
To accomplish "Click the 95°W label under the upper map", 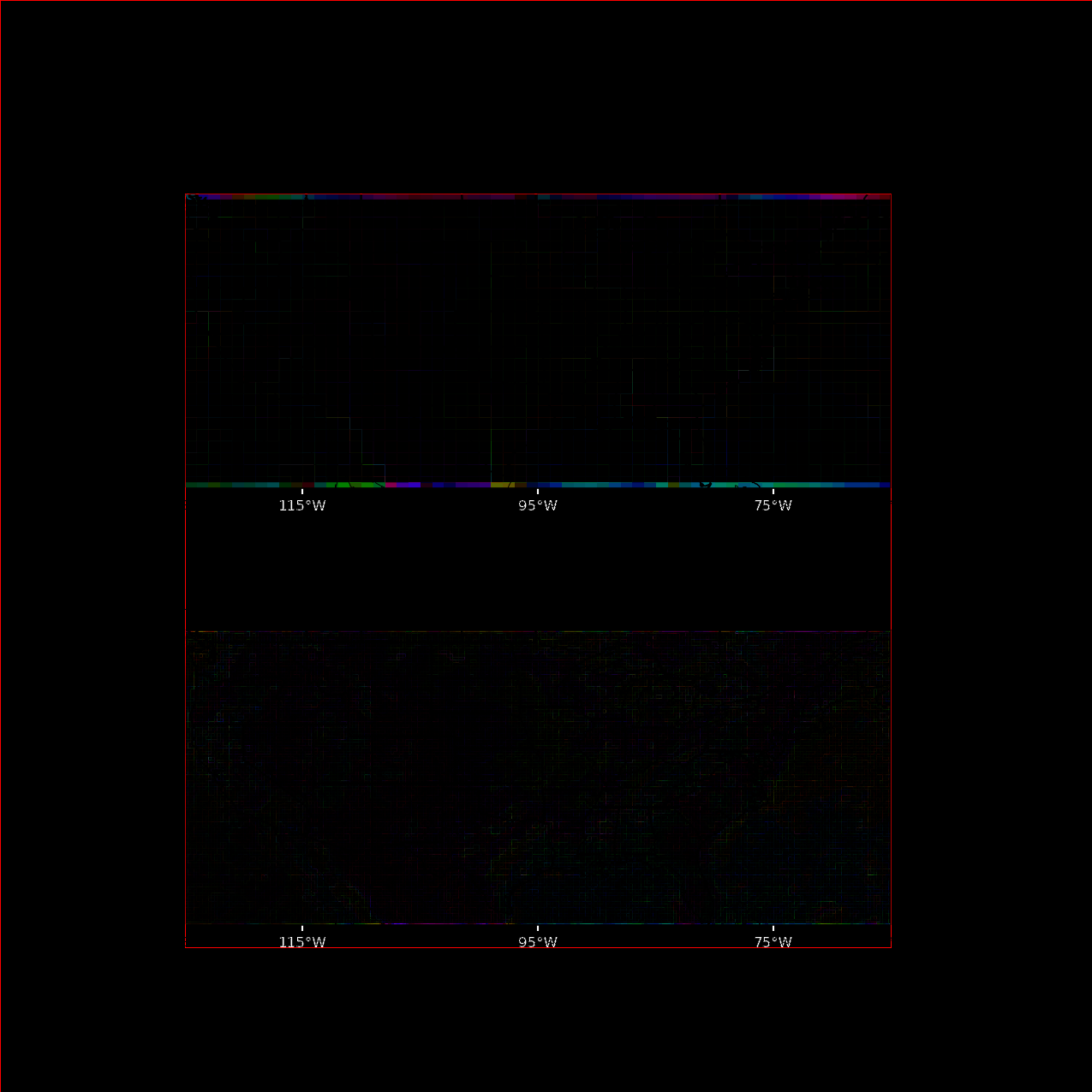I will 537,505.
